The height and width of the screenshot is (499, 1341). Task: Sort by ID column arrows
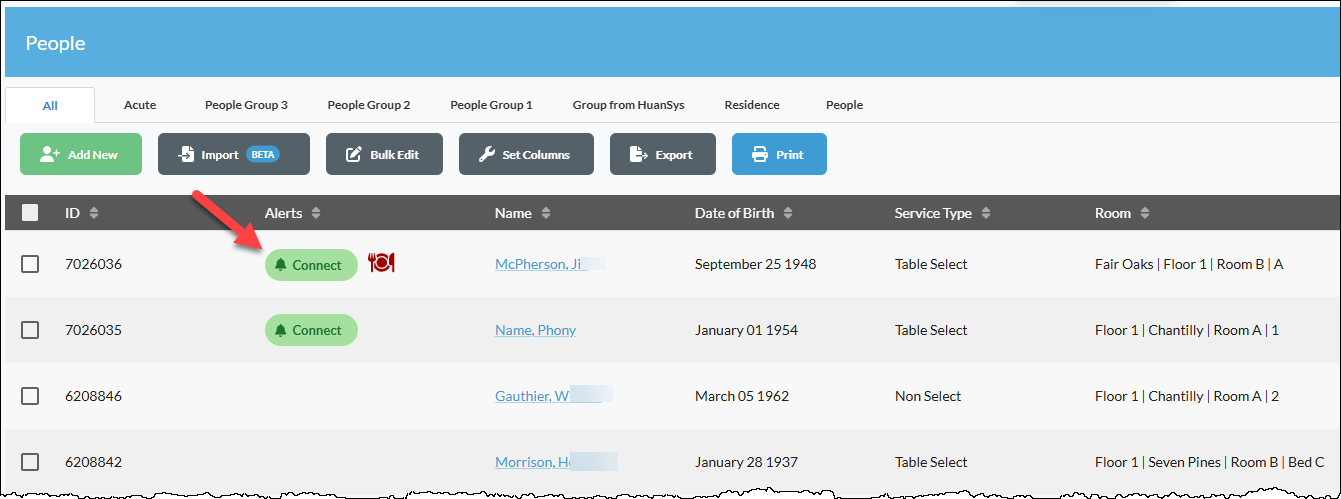click(x=94, y=213)
